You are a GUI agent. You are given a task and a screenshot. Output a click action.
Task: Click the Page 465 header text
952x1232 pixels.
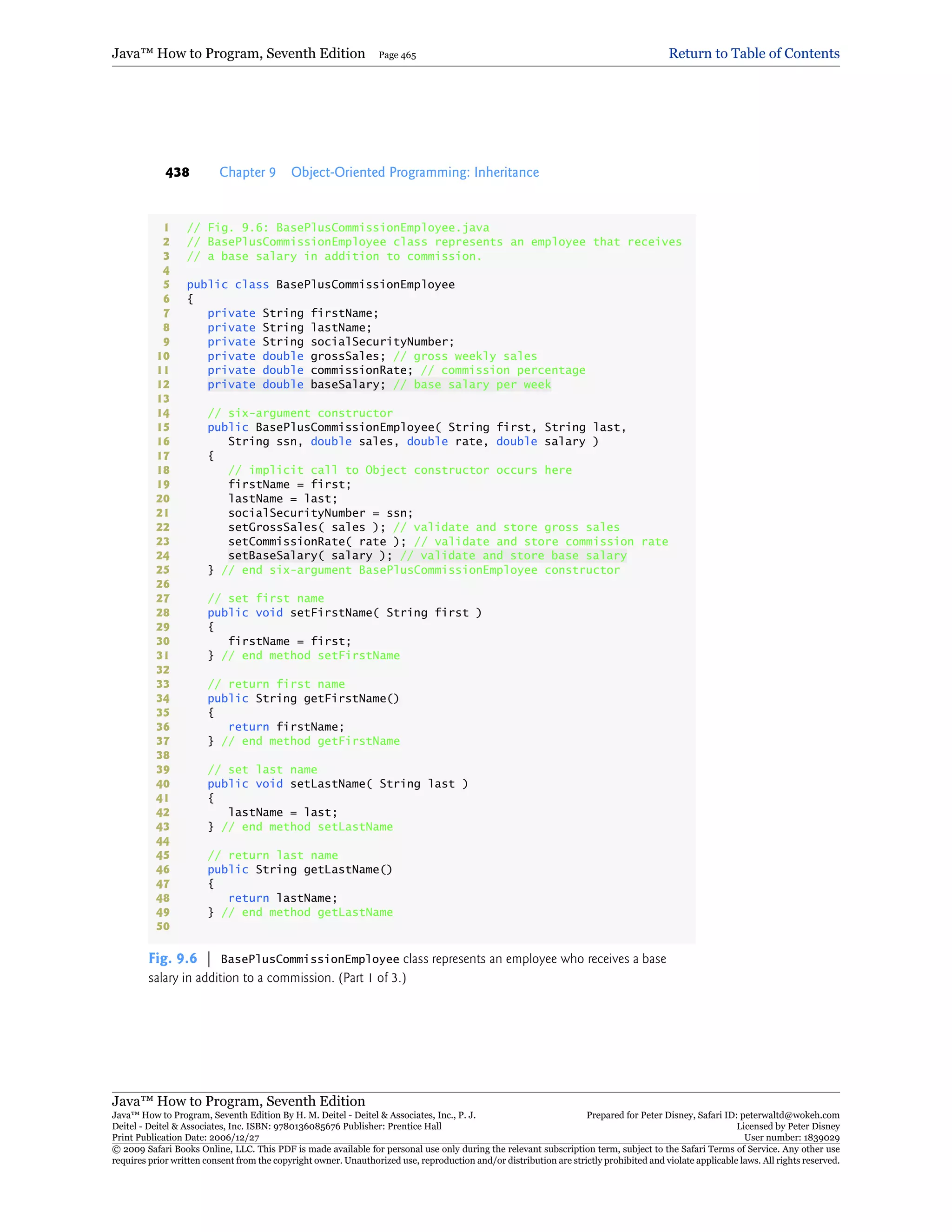(397, 55)
